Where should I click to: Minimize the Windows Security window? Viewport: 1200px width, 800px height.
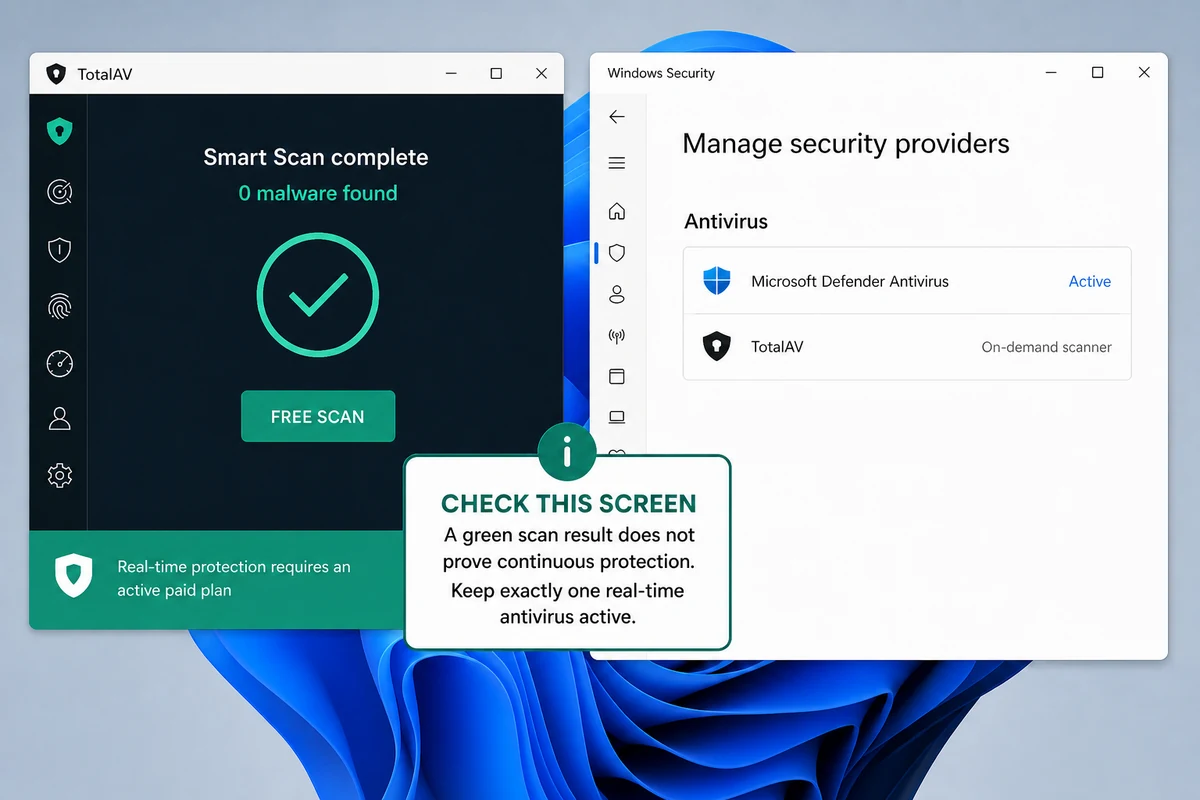(1051, 73)
